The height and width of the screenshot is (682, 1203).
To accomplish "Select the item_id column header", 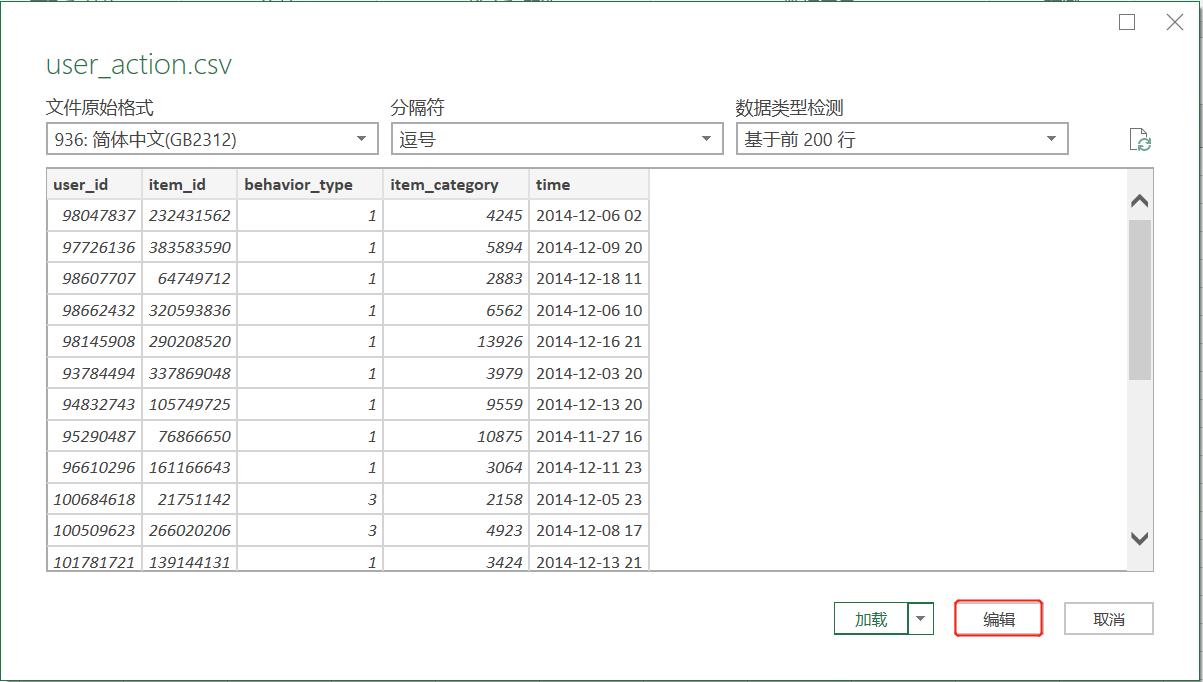I will [x=180, y=184].
